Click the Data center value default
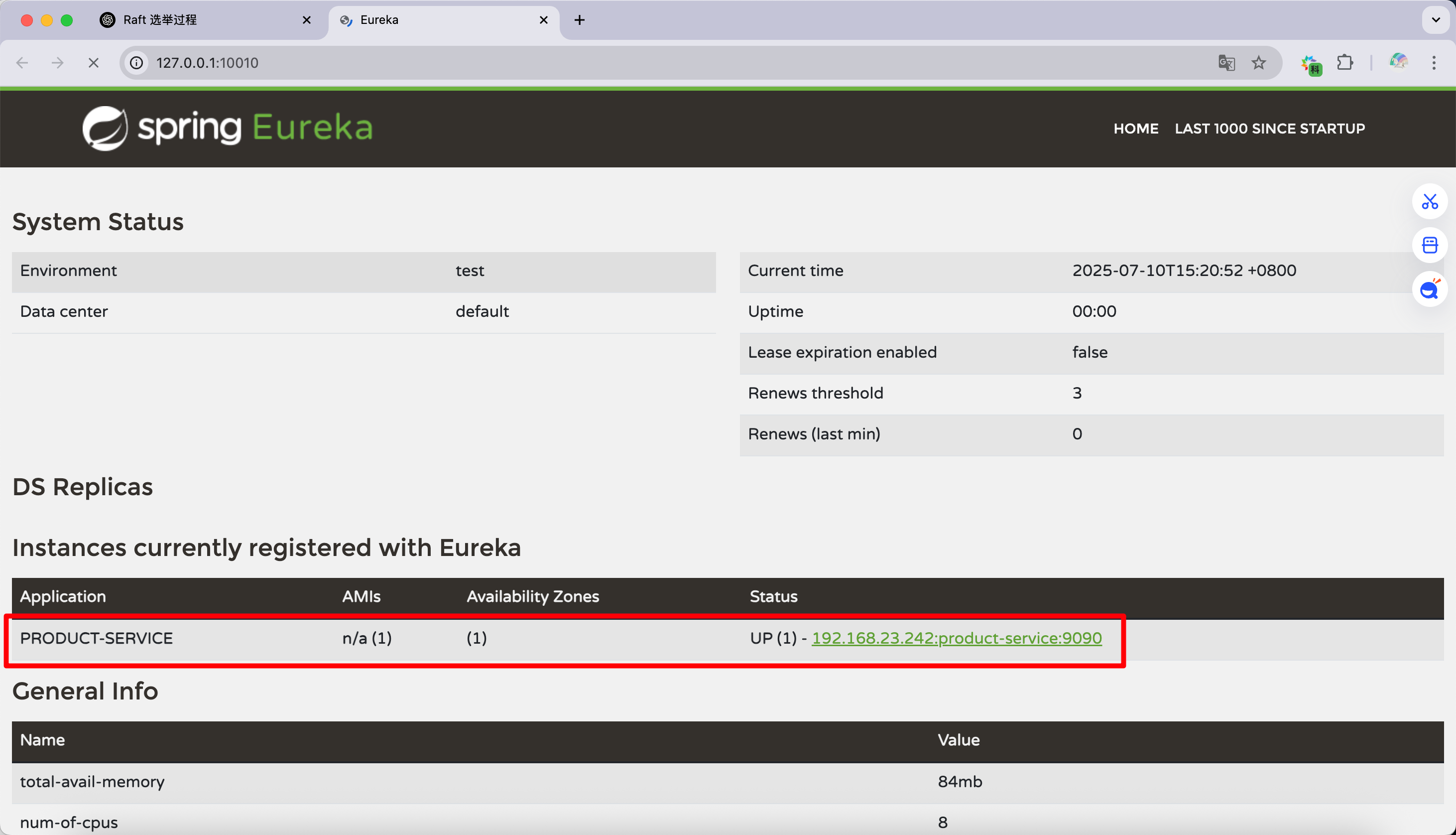Viewport: 1456px width, 835px height. 482,311
